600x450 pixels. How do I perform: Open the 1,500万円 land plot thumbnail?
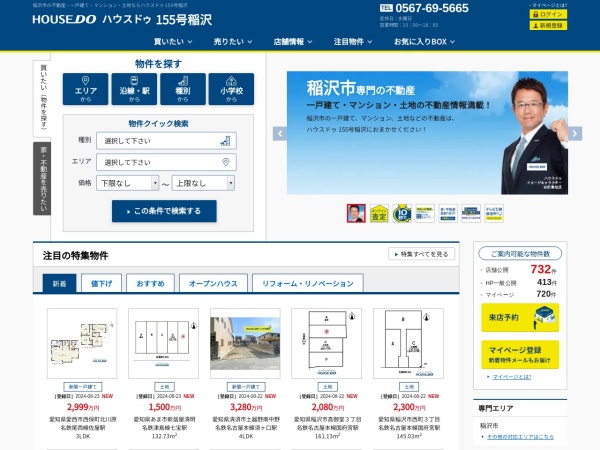tap(163, 344)
